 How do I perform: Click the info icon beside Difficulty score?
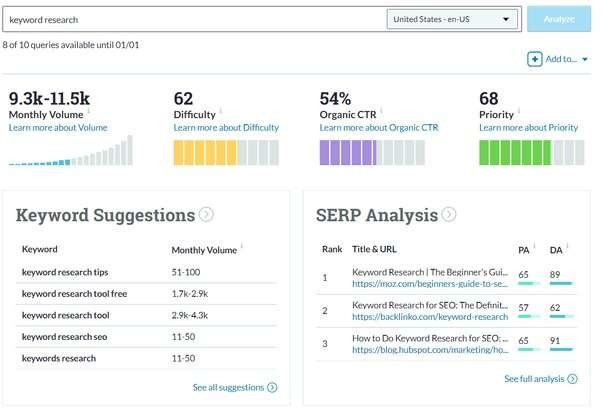click(x=220, y=111)
